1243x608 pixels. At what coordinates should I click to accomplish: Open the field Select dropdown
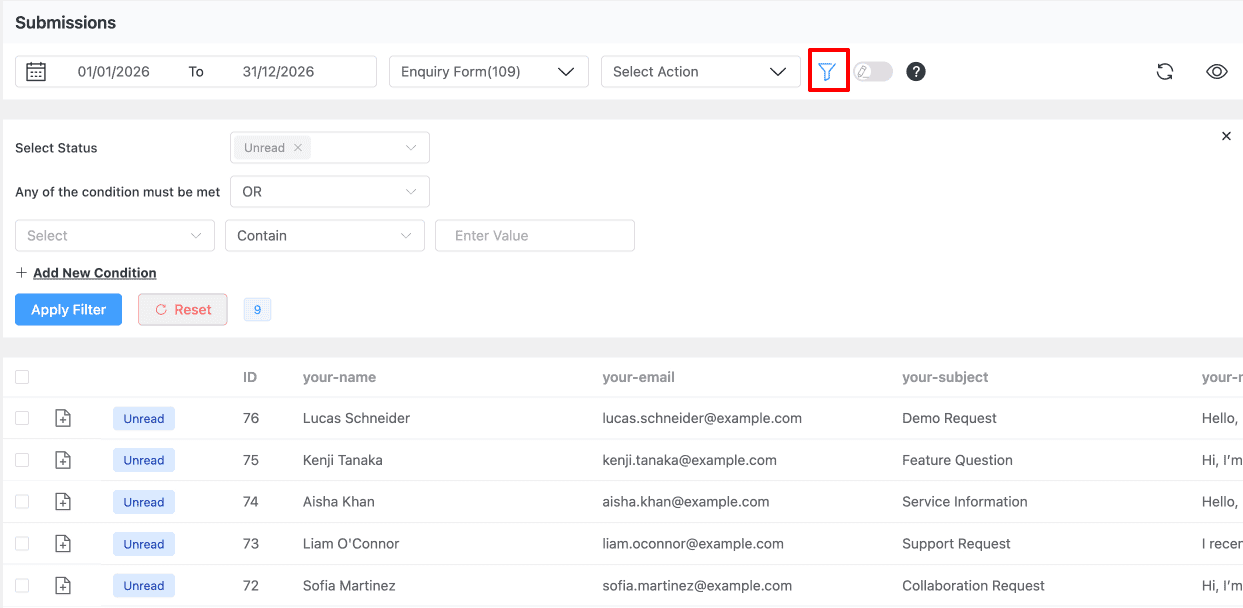pyautogui.click(x=115, y=236)
